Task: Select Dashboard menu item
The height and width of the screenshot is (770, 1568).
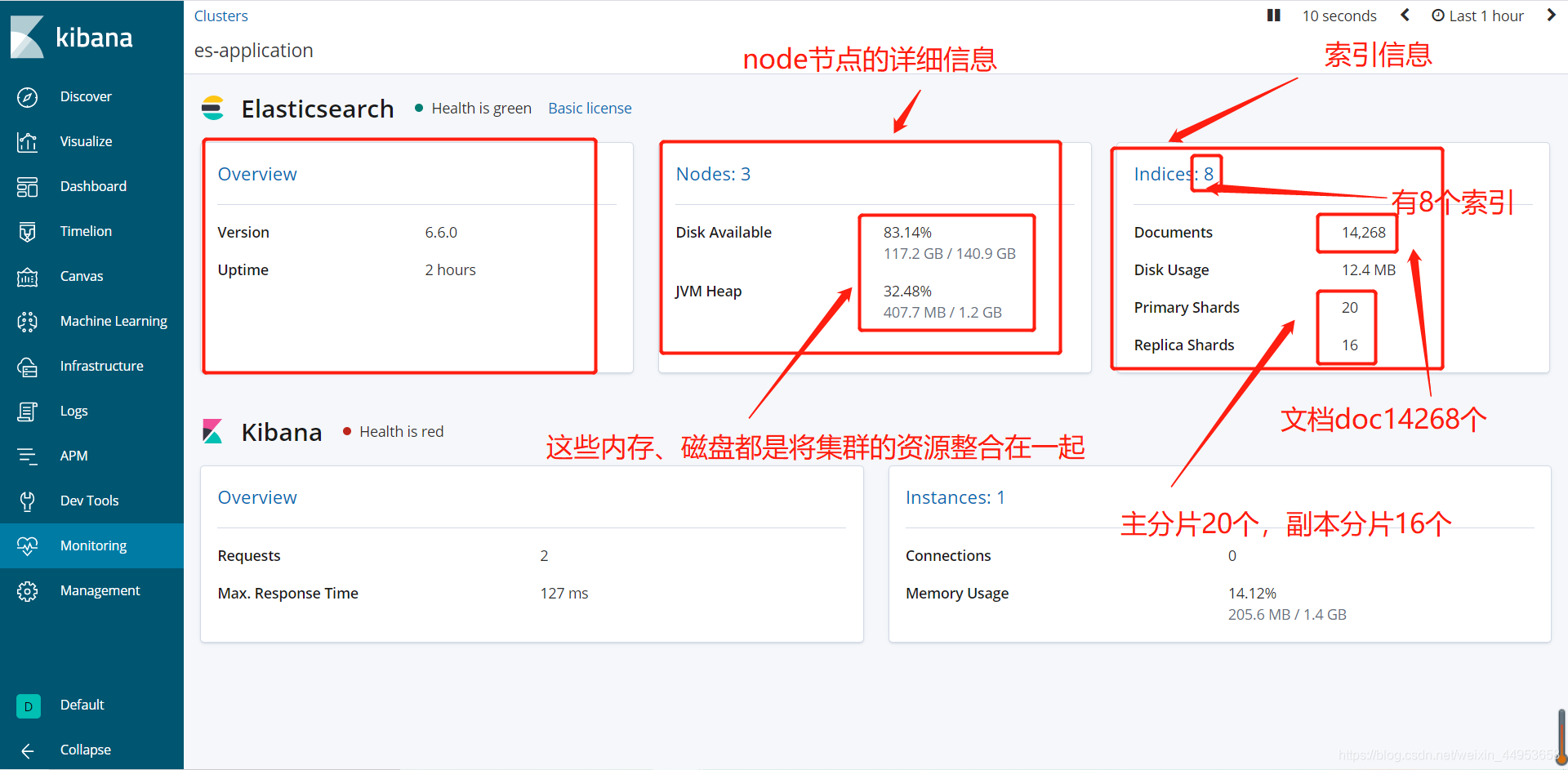Action: point(93,186)
